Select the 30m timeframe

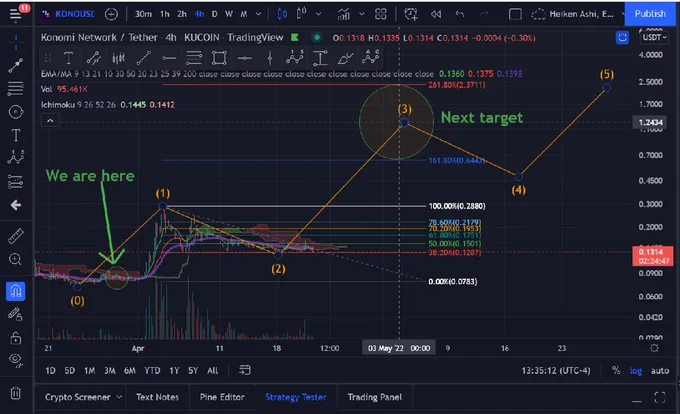point(143,14)
